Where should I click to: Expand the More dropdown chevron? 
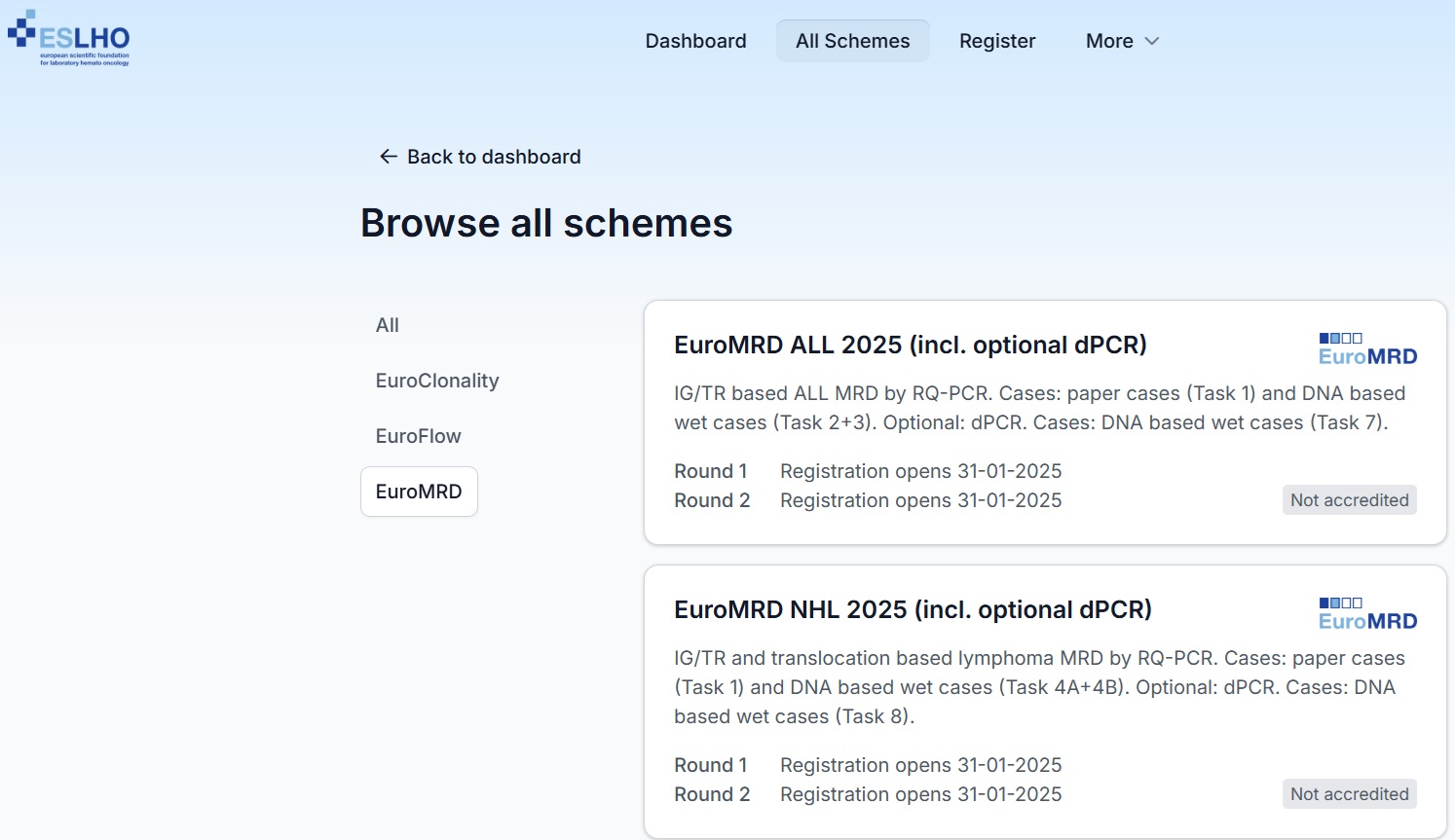click(1152, 41)
